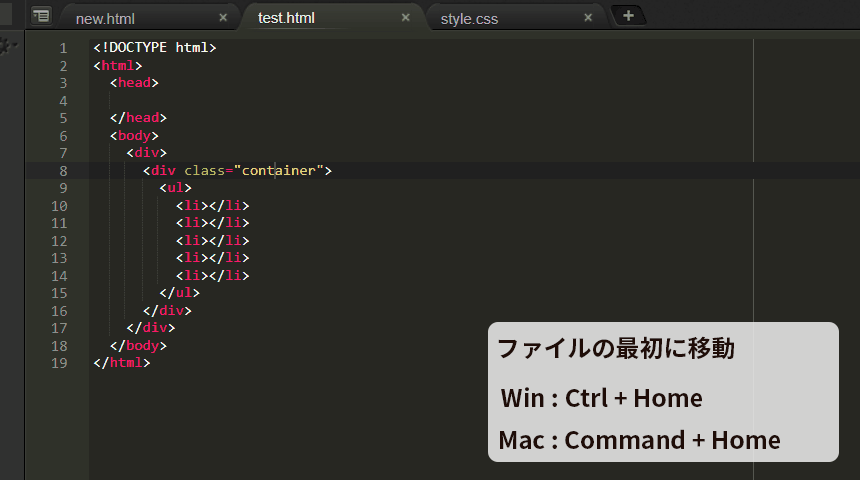Click the closing html tag on line 19

pos(122,363)
